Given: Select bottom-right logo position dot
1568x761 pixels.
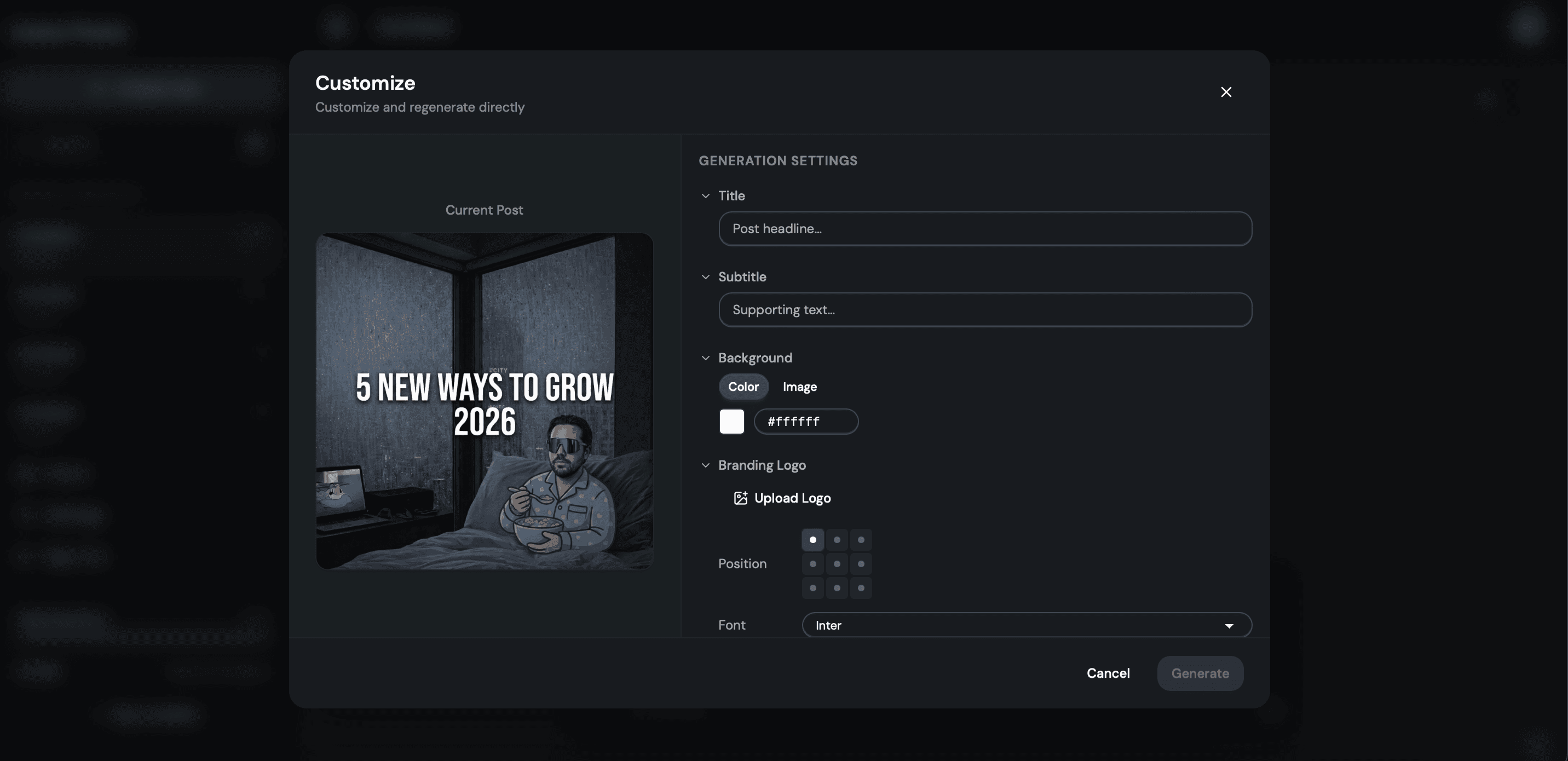Looking at the screenshot, I should click(x=861, y=588).
